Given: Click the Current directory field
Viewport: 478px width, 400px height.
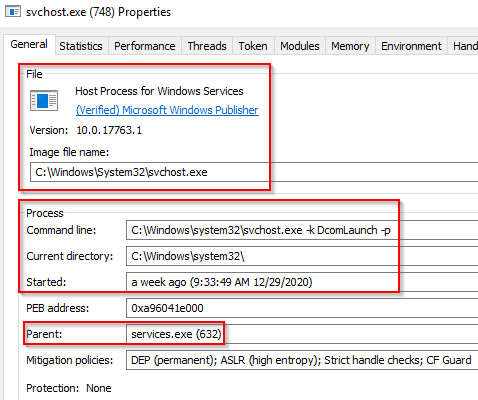Looking at the screenshot, I should tap(302, 256).
